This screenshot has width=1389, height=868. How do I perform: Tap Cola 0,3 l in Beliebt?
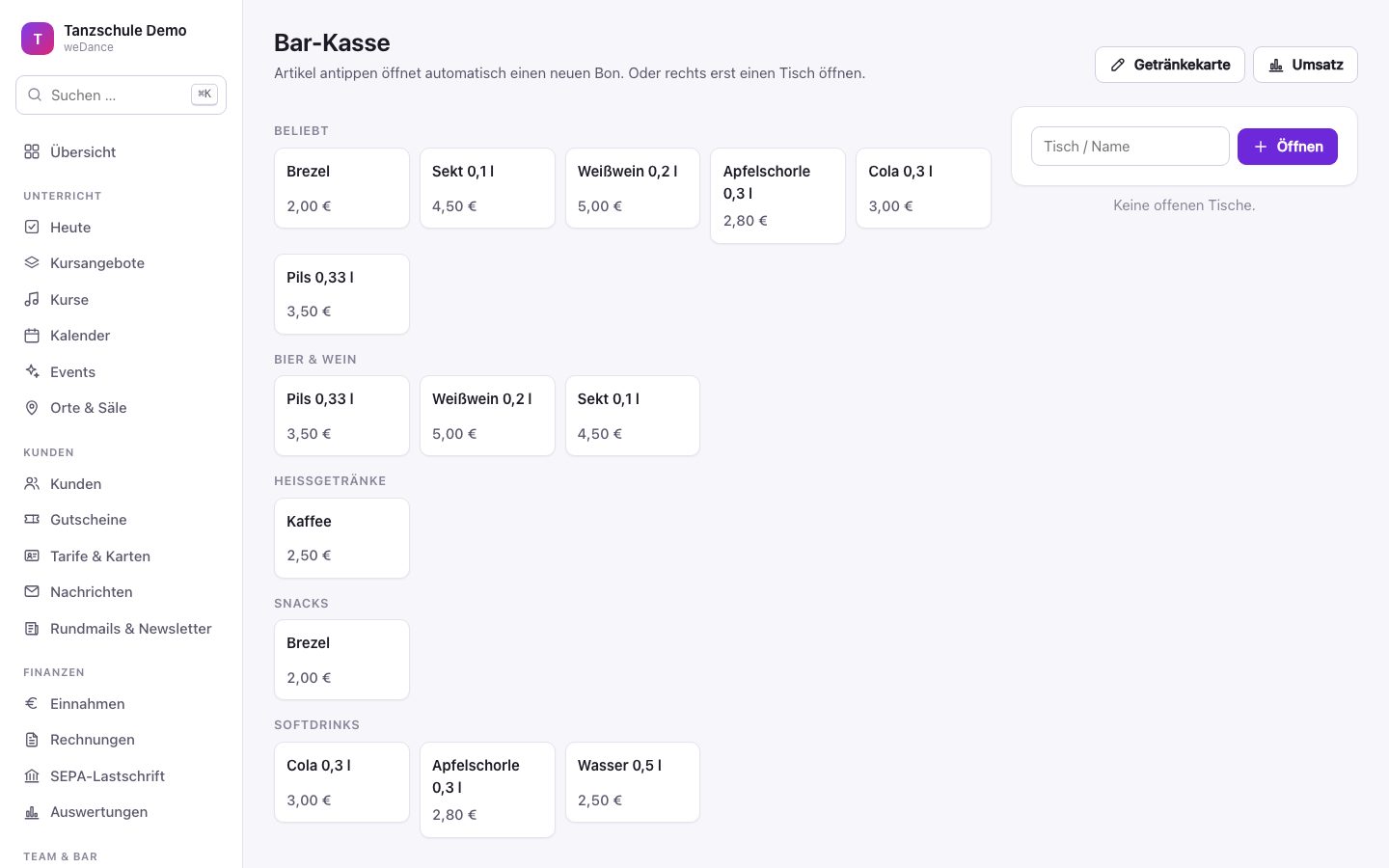[x=923, y=188]
